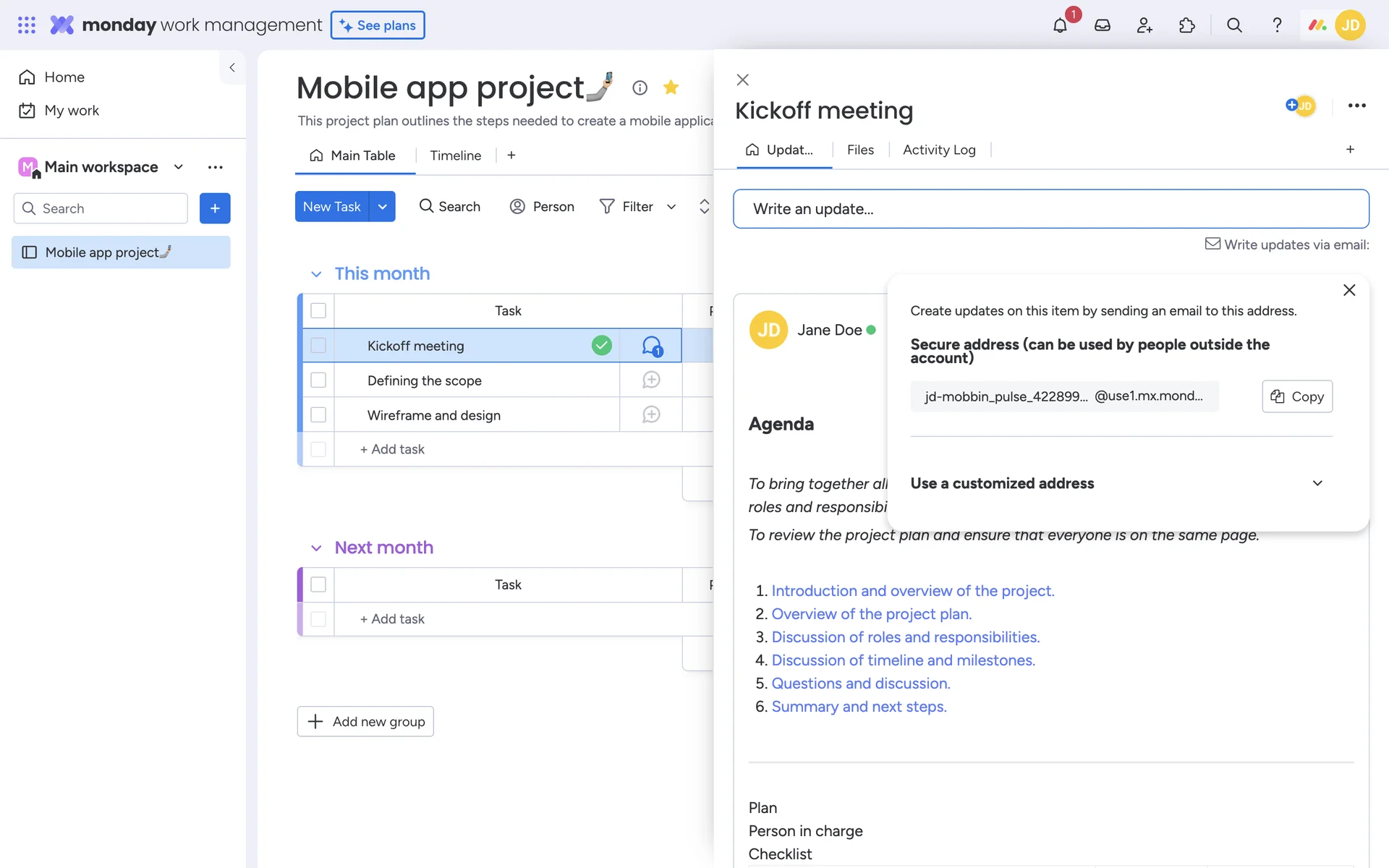Copy the secure email address
Viewport: 1389px width, 868px height.
point(1297,396)
